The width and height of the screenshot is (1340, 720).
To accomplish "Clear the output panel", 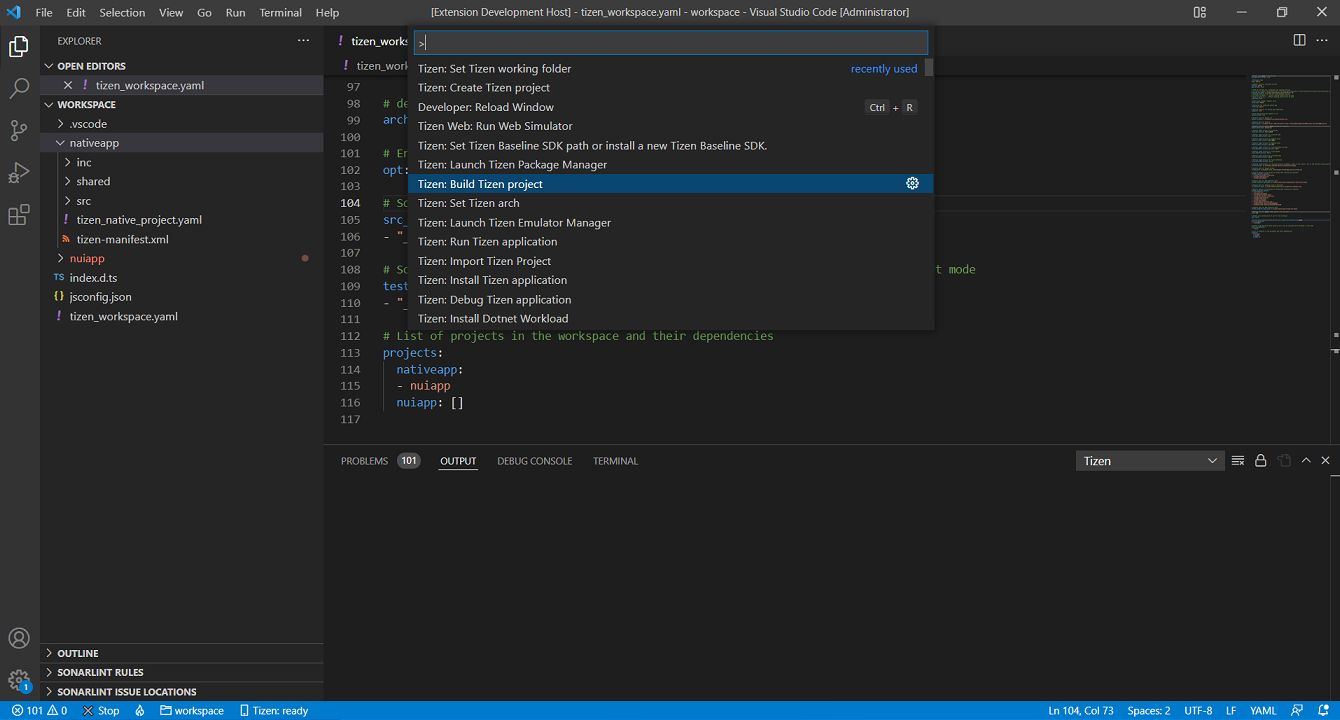I will coord(1238,461).
